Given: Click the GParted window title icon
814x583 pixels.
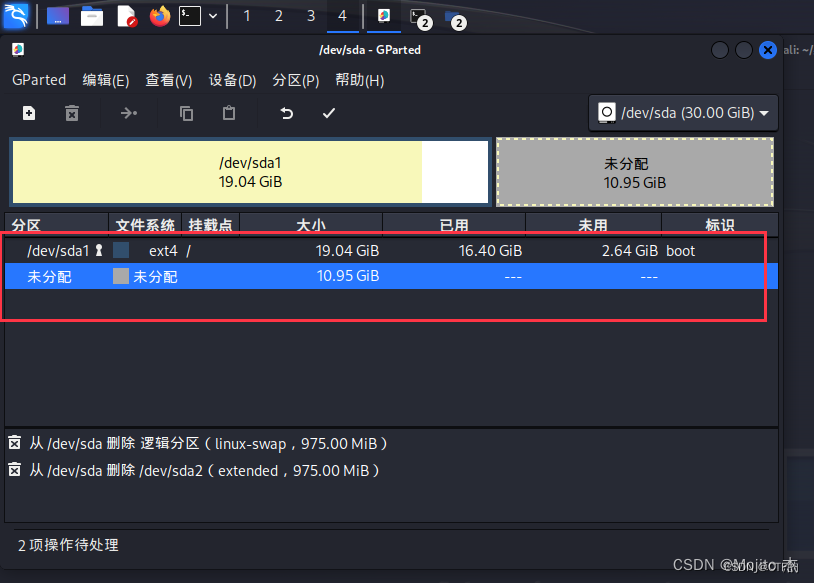Looking at the screenshot, I should click(x=18, y=49).
